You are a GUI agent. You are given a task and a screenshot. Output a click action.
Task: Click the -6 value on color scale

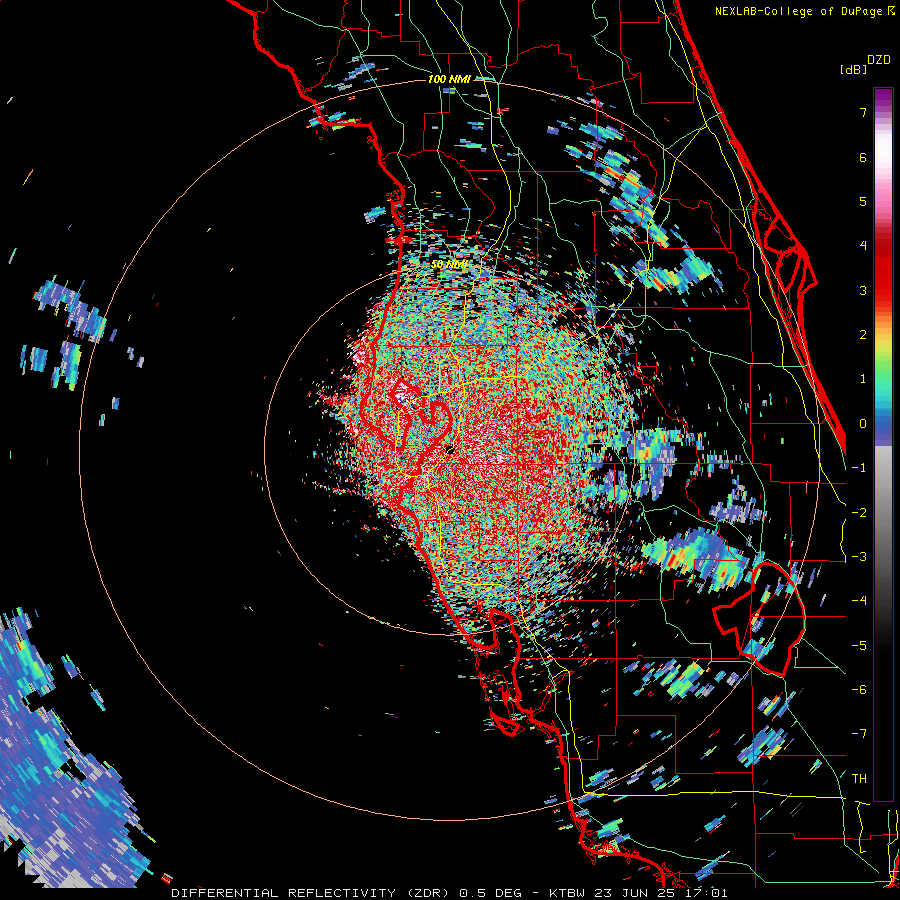859,690
